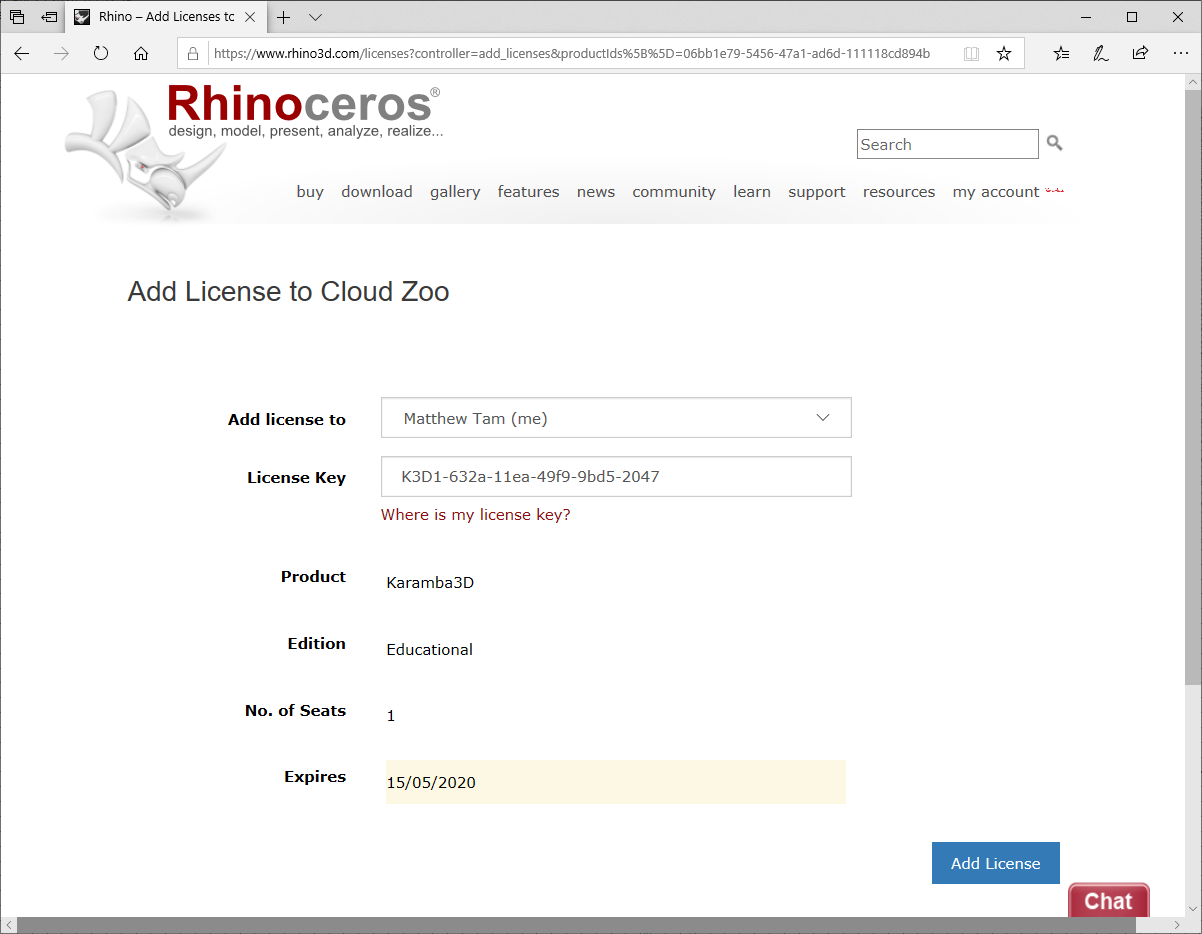Open a new browser tab
Image resolution: width=1202 pixels, height=934 pixels.
[284, 17]
